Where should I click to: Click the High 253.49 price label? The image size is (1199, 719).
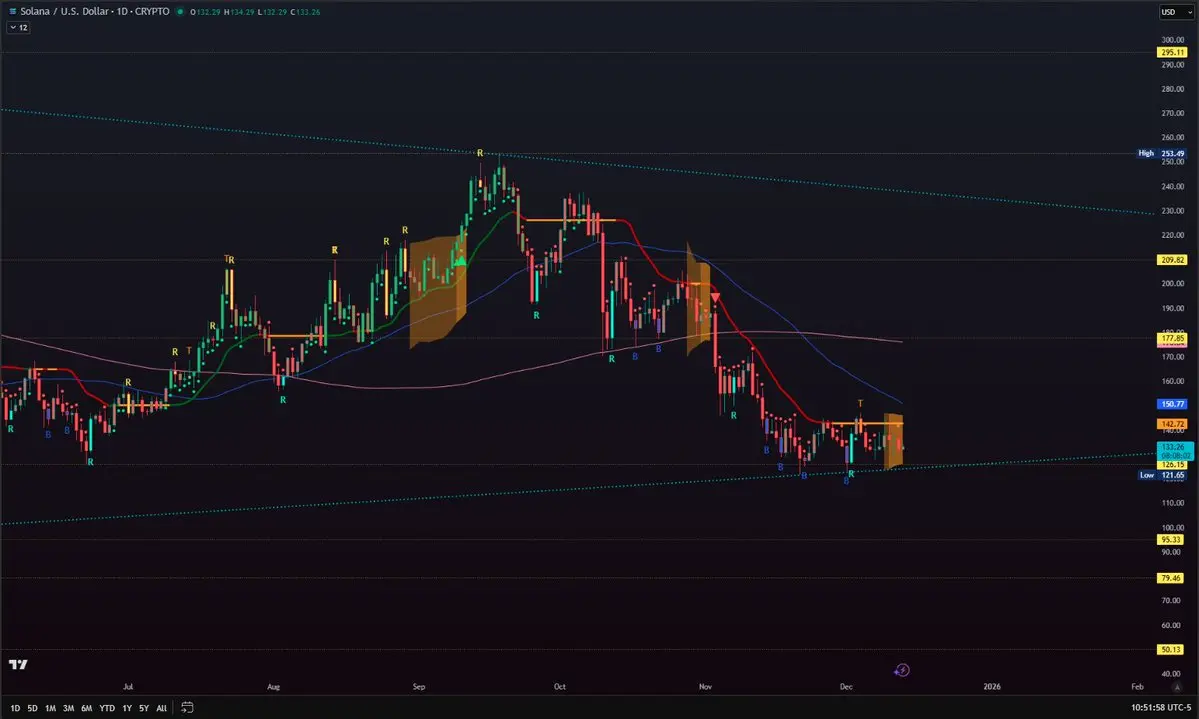pyautogui.click(x=1162, y=154)
